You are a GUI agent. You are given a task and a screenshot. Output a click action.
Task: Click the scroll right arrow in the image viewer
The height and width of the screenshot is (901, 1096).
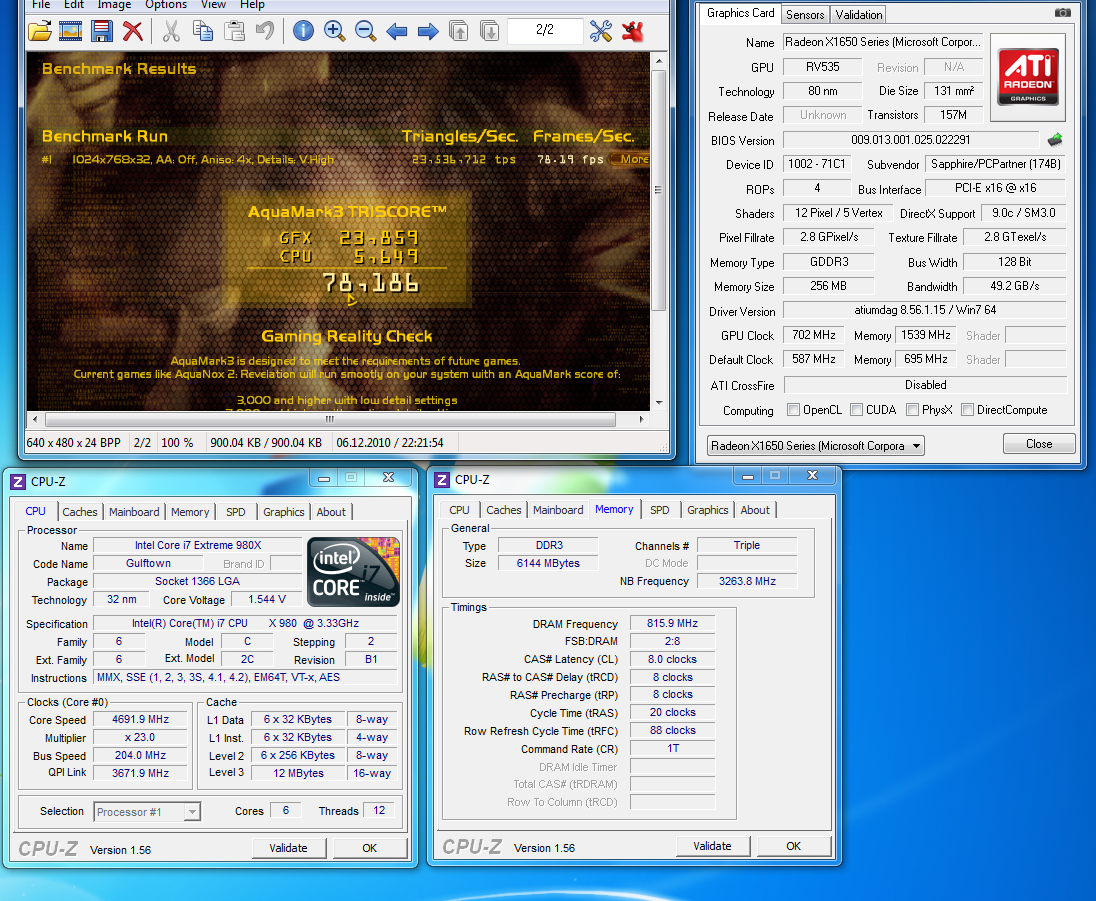pos(642,419)
